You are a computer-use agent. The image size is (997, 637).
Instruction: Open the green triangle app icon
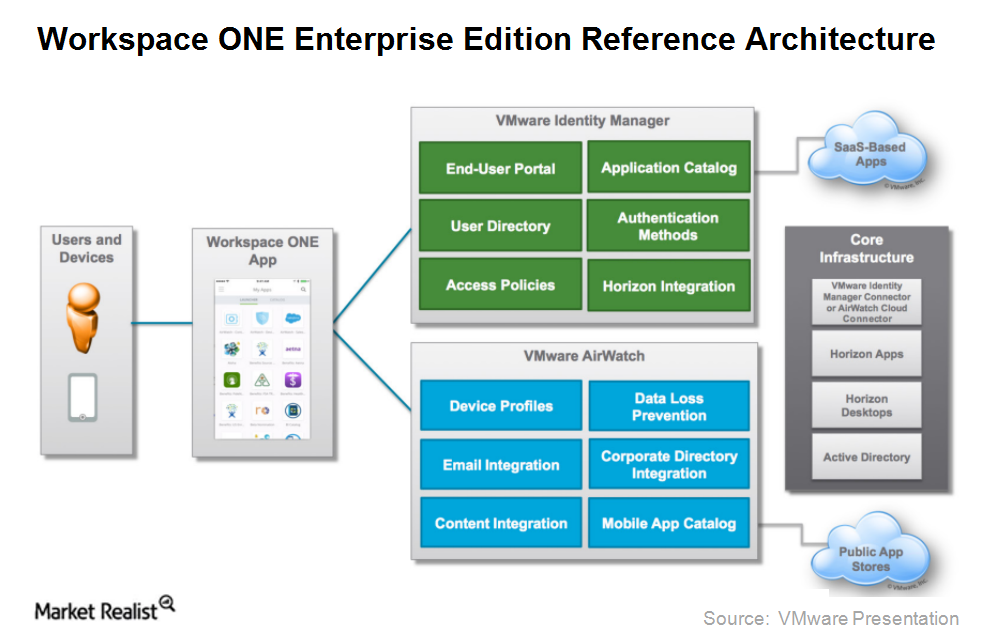pos(262,380)
